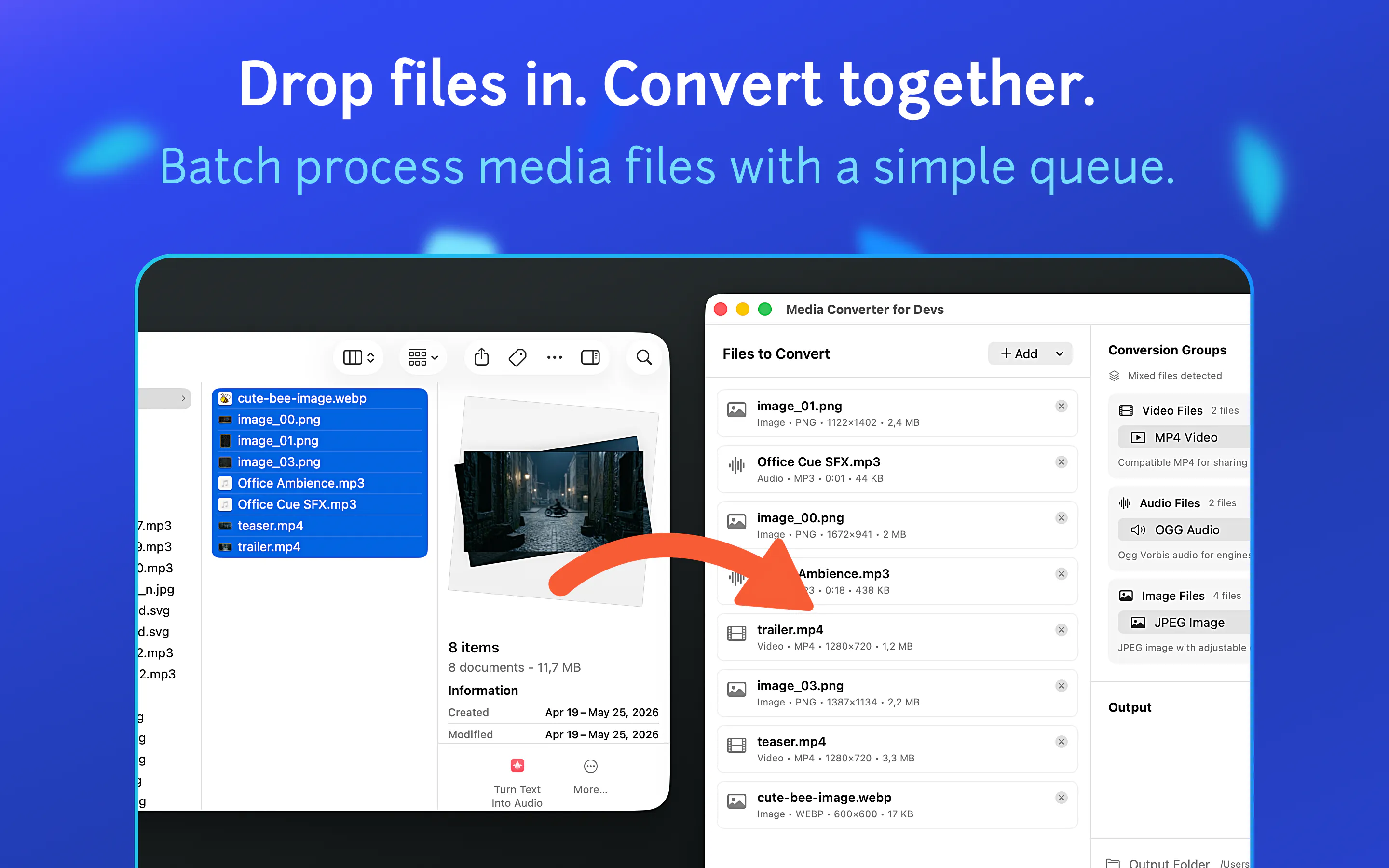The height and width of the screenshot is (868, 1389).
Task: Click the film icon beside trailer.mp4
Action: click(x=736, y=633)
